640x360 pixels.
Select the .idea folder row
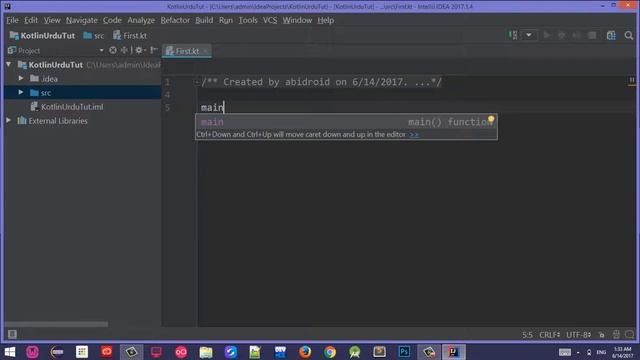pyautogui.click(x=82, y=78)
